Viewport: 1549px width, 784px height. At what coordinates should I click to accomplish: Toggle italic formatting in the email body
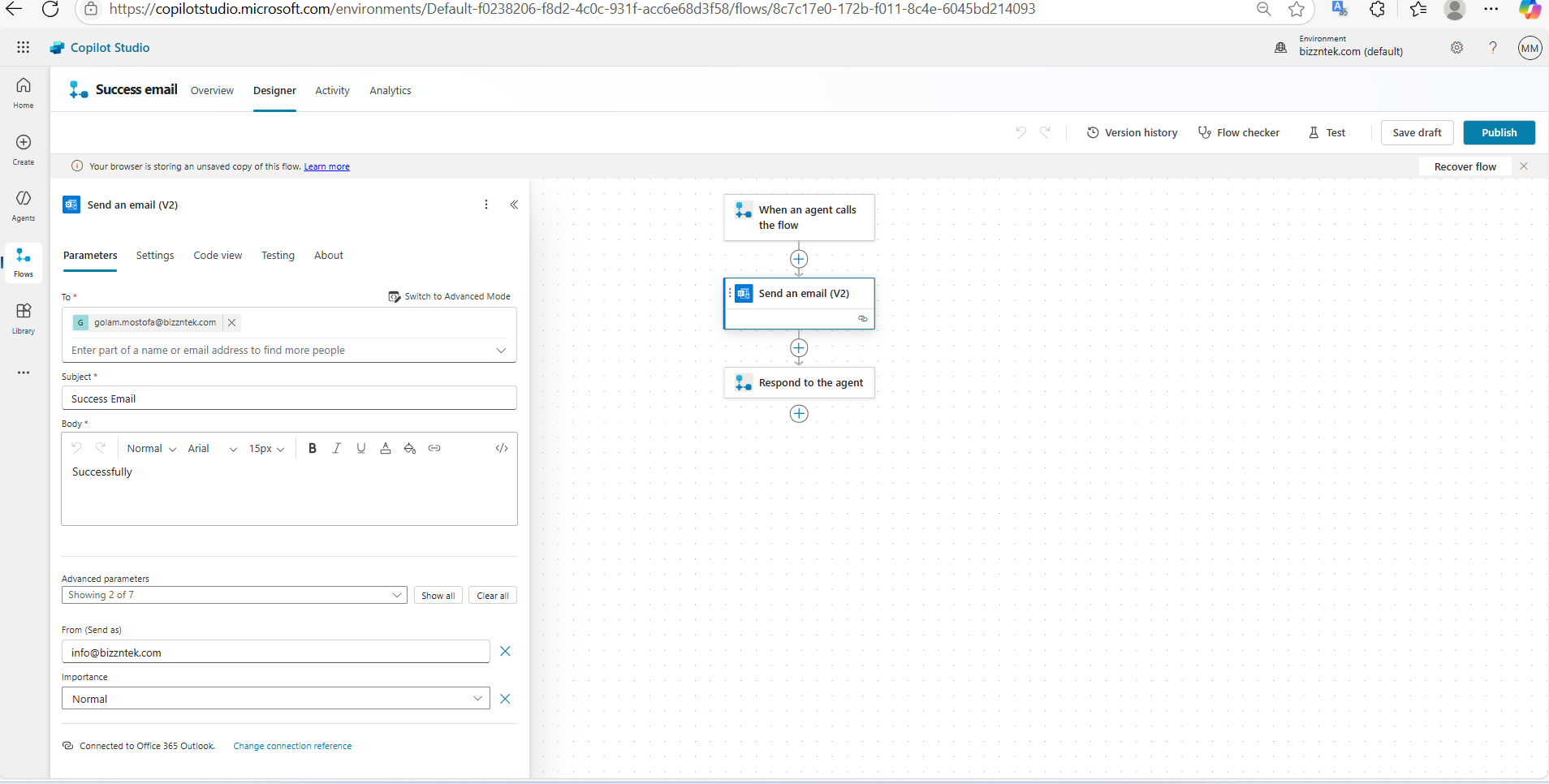click(337, 447)
